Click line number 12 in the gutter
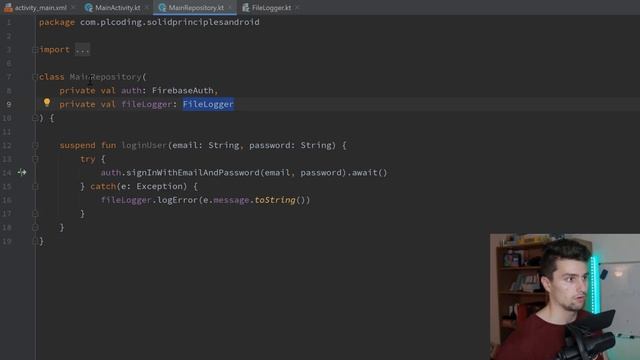Viewport: 640px width, 360px height. pyautogui.click(x=7, y=145)
